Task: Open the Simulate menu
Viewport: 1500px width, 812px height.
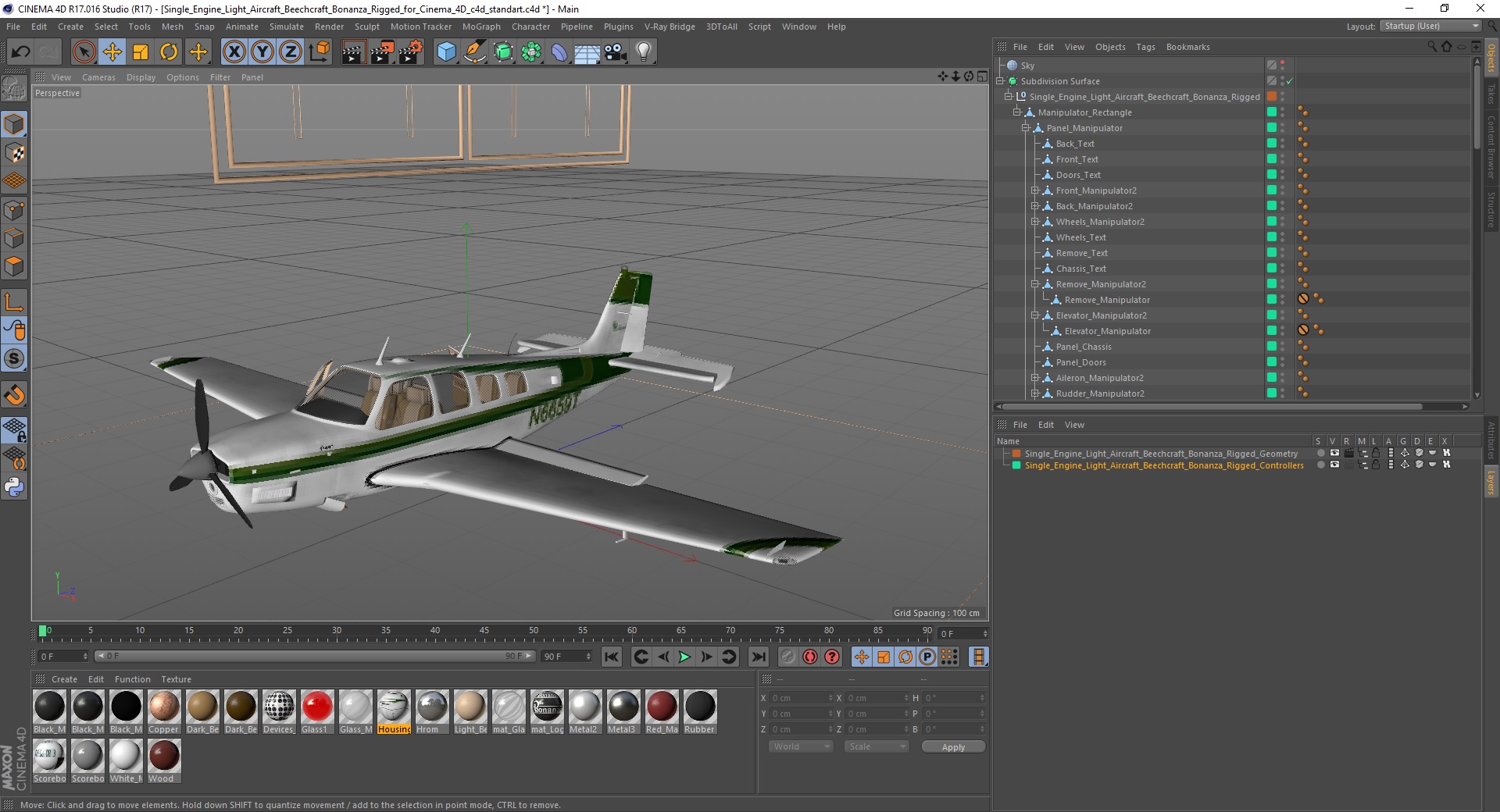Action: point(287,27)
